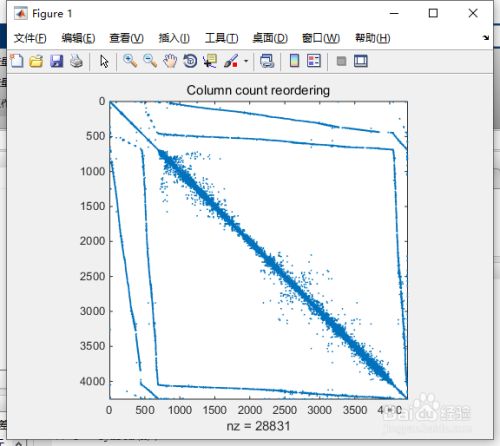Viewport: 500px width, 446px height.
Task: Open file with the folder icon
Action: pos(36,61)
